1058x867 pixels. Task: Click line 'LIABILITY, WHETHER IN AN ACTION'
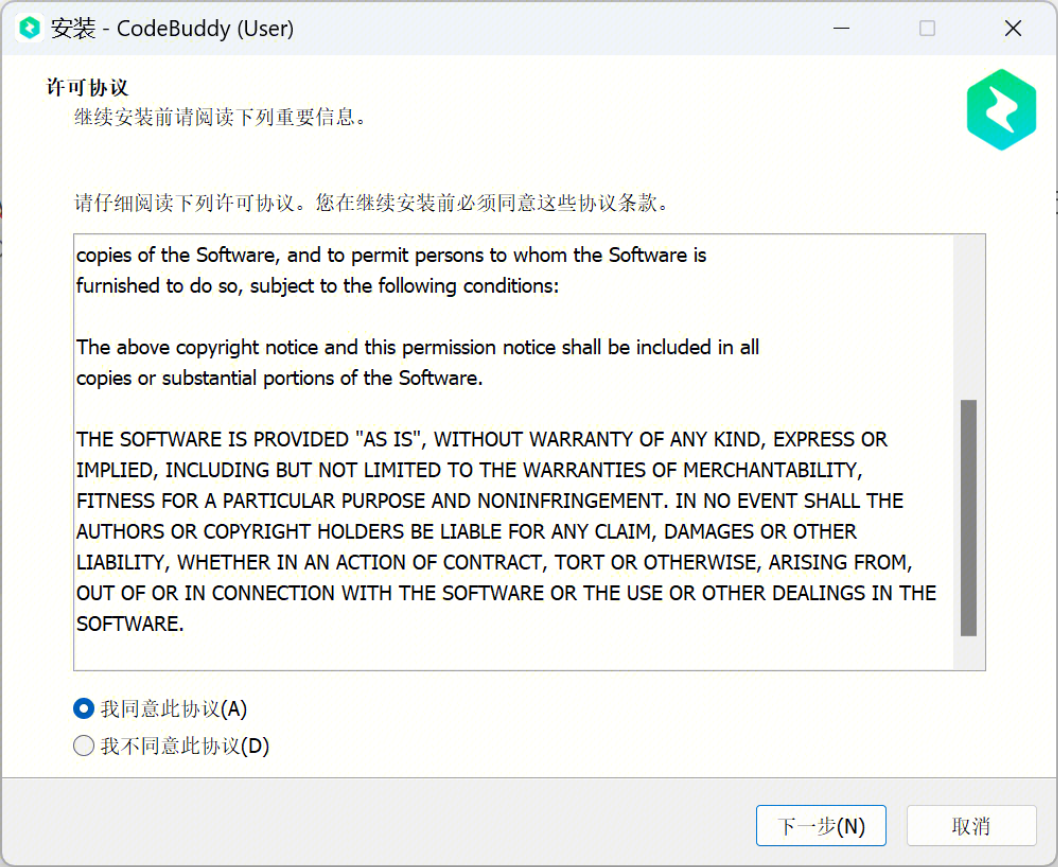pos(494,562)
